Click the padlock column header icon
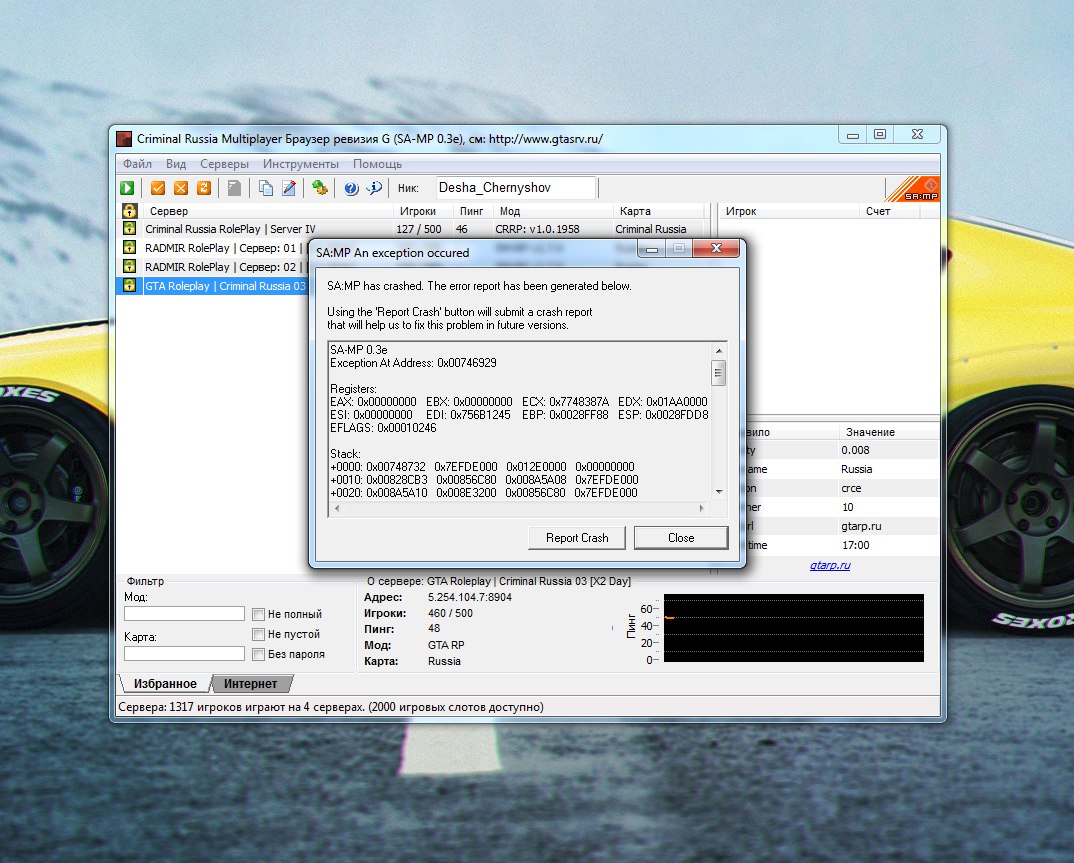This screenshot has height=863, width=1074. (129, 211)
